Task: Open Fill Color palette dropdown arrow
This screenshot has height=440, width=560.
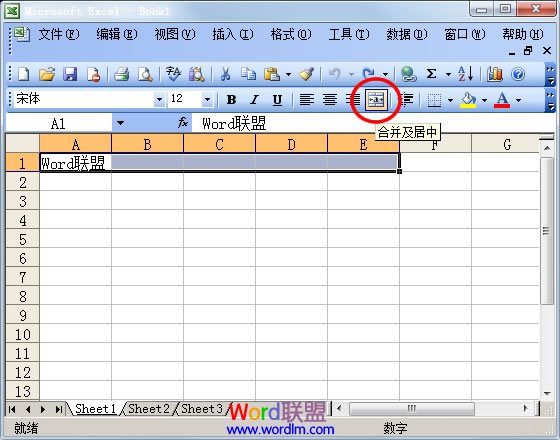Action: click(484, 100)
